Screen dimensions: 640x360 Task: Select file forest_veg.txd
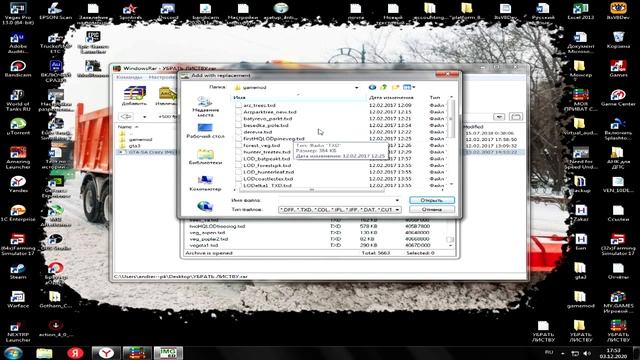(x=262, y=145)
